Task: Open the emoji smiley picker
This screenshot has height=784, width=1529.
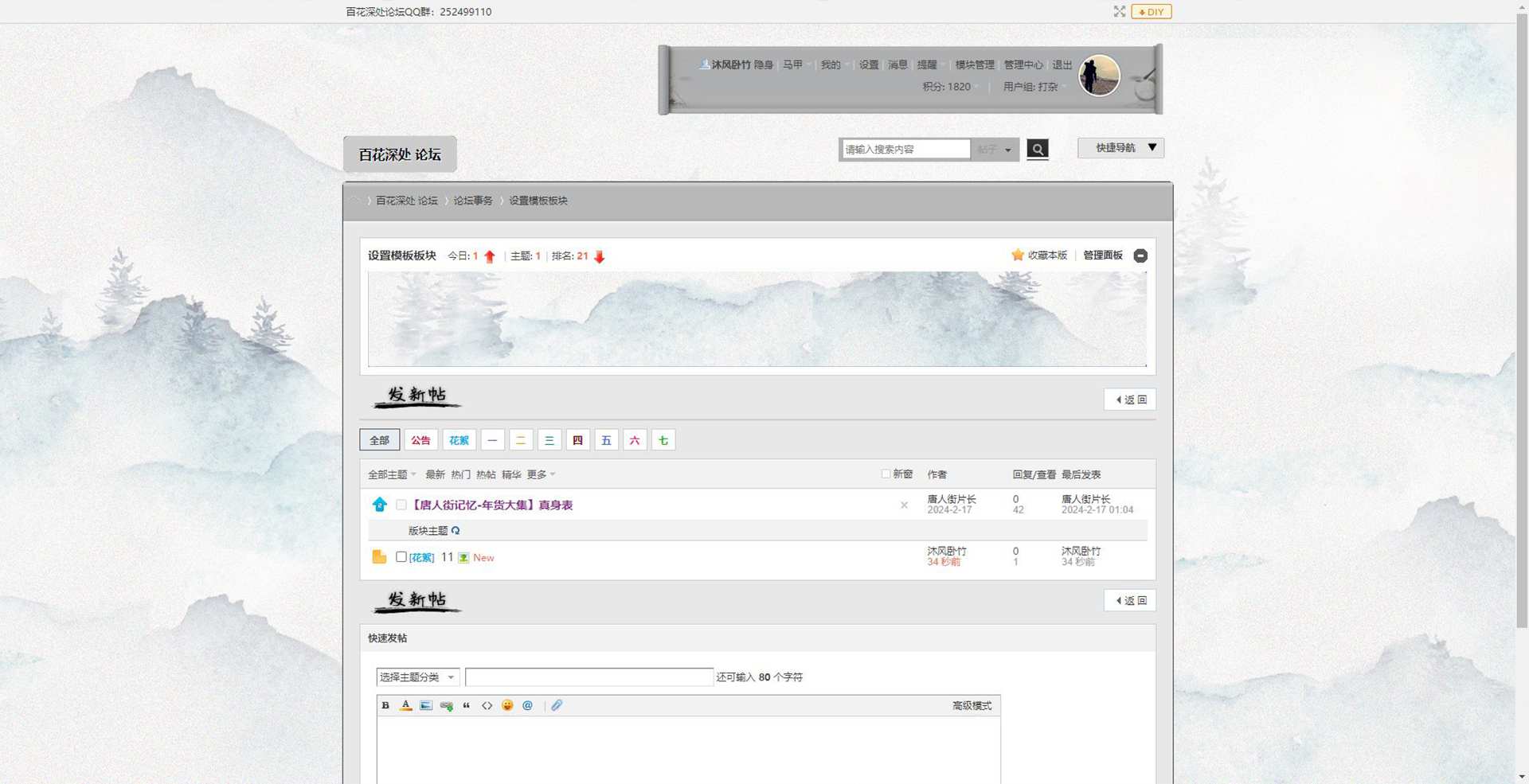Action: pos(507,705)
